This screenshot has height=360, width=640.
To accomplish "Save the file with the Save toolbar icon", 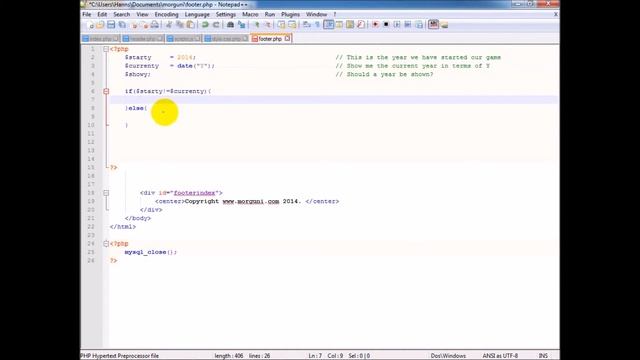I will (111, 25).
